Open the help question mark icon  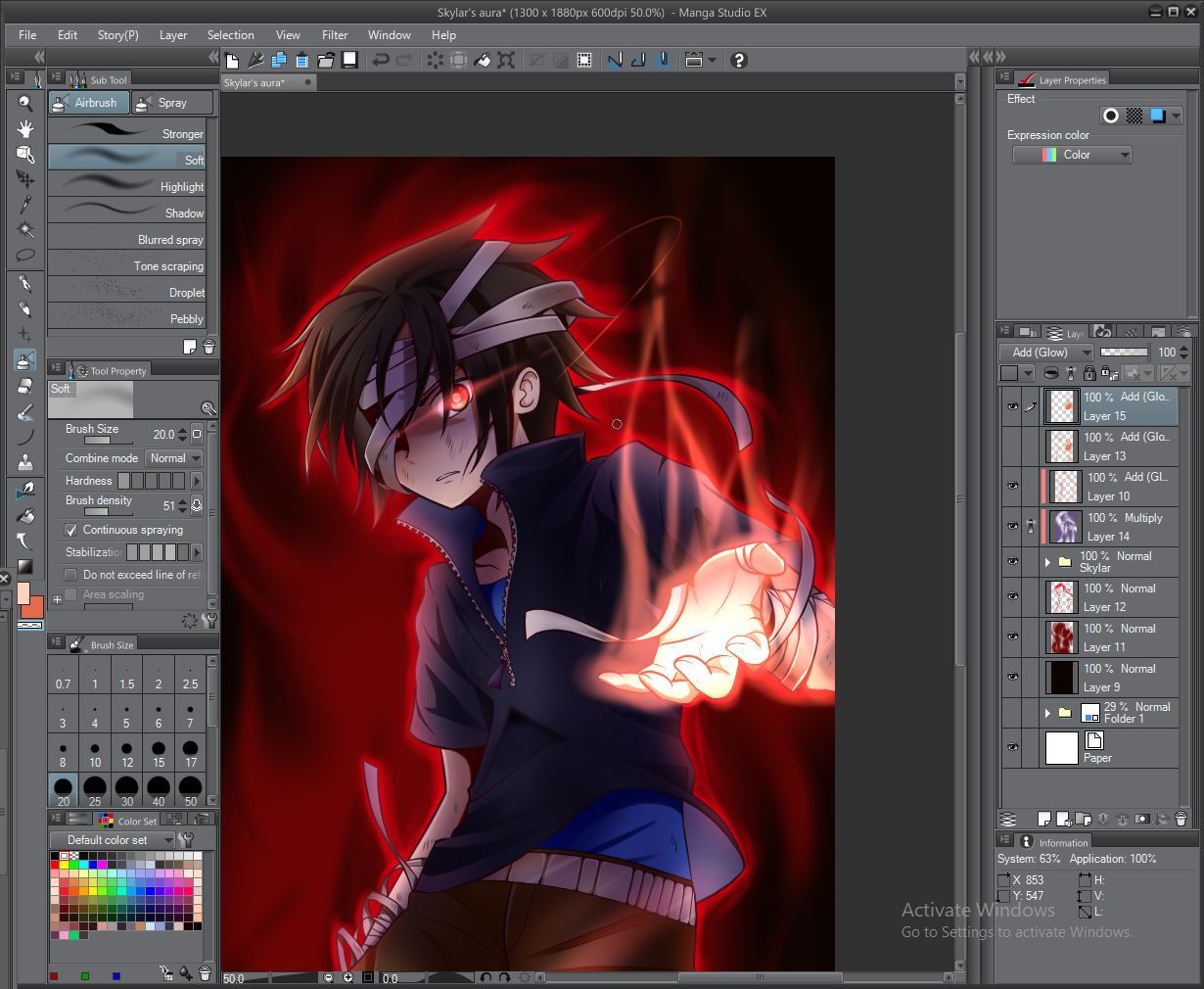pos(739,61)
